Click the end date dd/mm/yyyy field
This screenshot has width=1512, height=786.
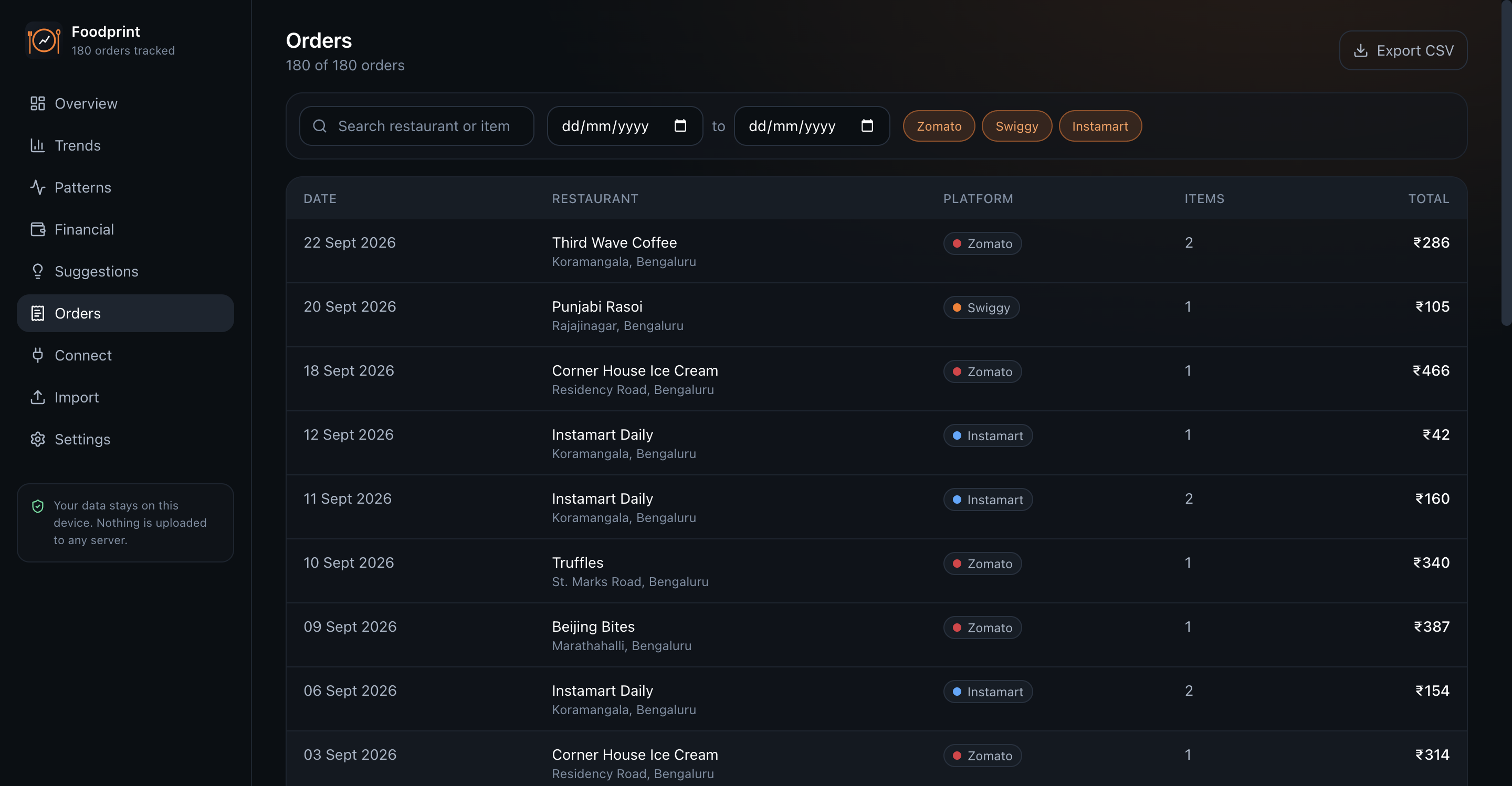click(x=812, y=126)
